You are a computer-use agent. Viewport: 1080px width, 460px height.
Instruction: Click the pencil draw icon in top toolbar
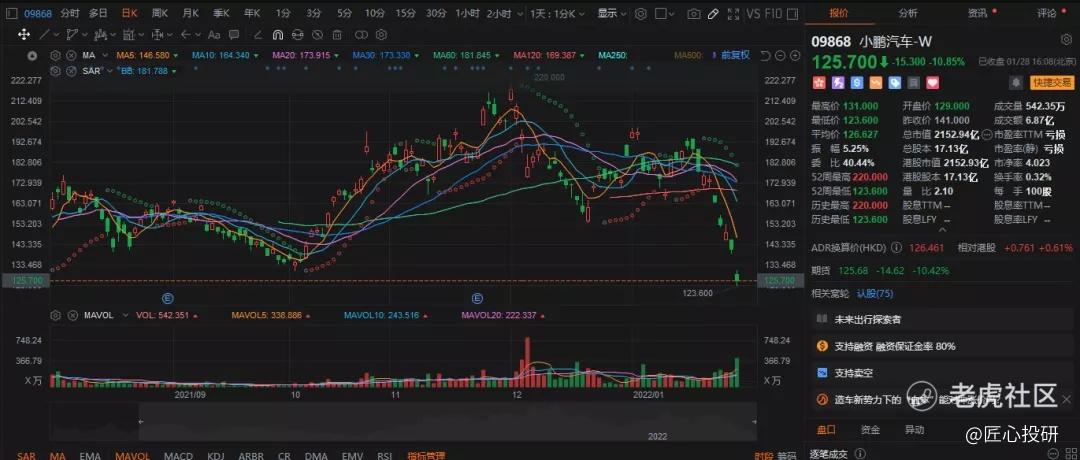(714, 13)
